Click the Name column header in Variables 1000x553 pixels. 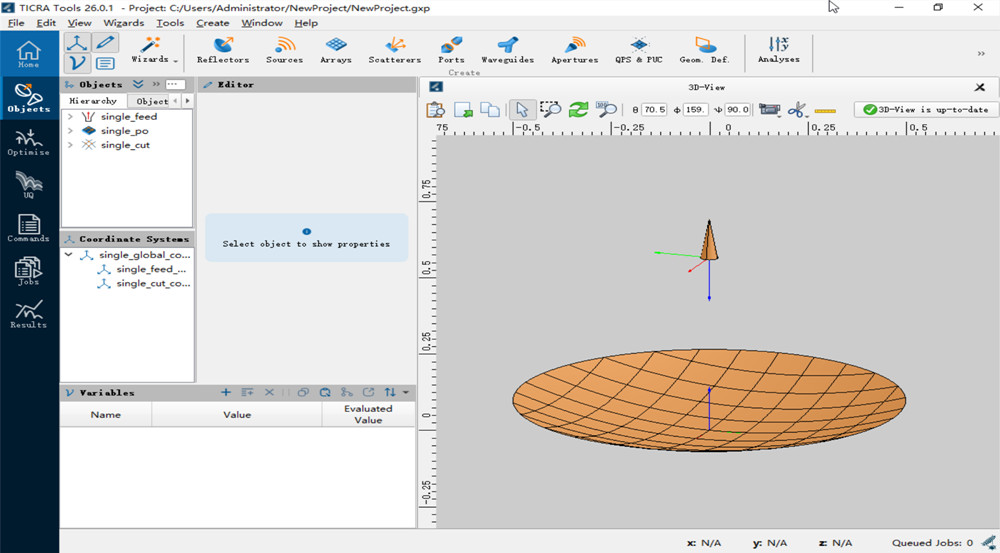point(106,415)
